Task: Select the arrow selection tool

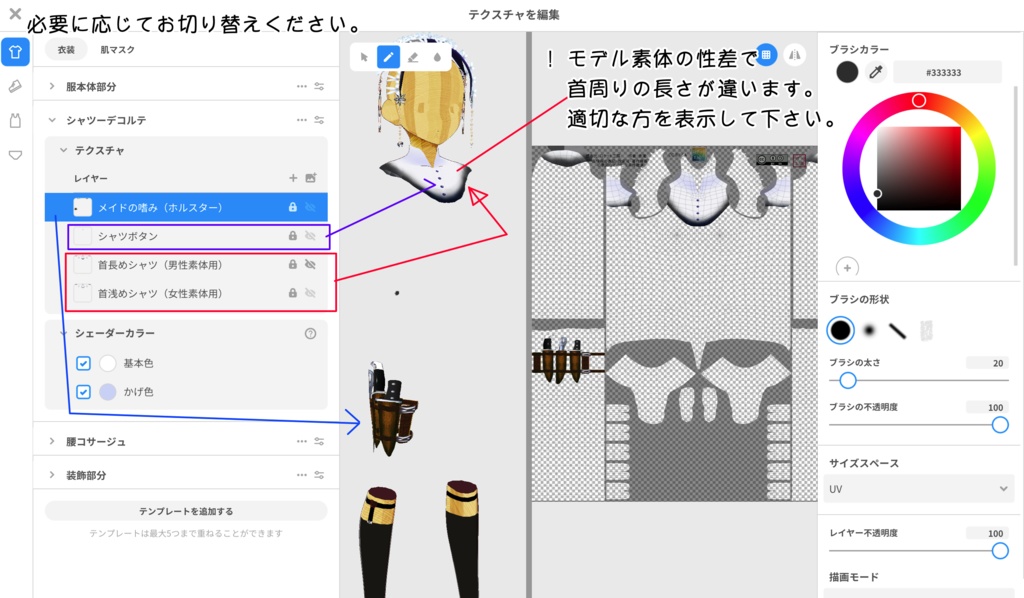Action: coord(364,56)
